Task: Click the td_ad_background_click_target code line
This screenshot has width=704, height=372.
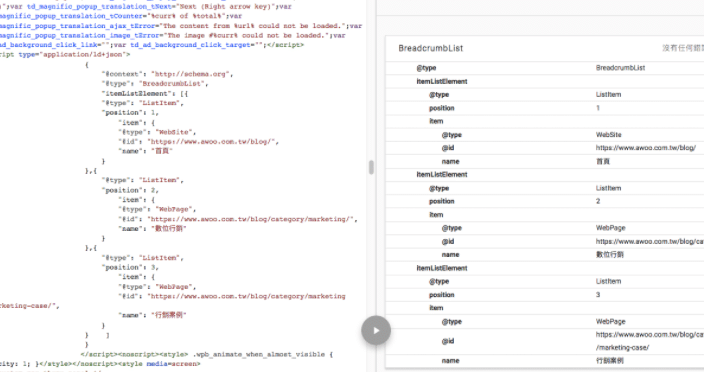Action: pyautogui.click(x=152, y=45)
